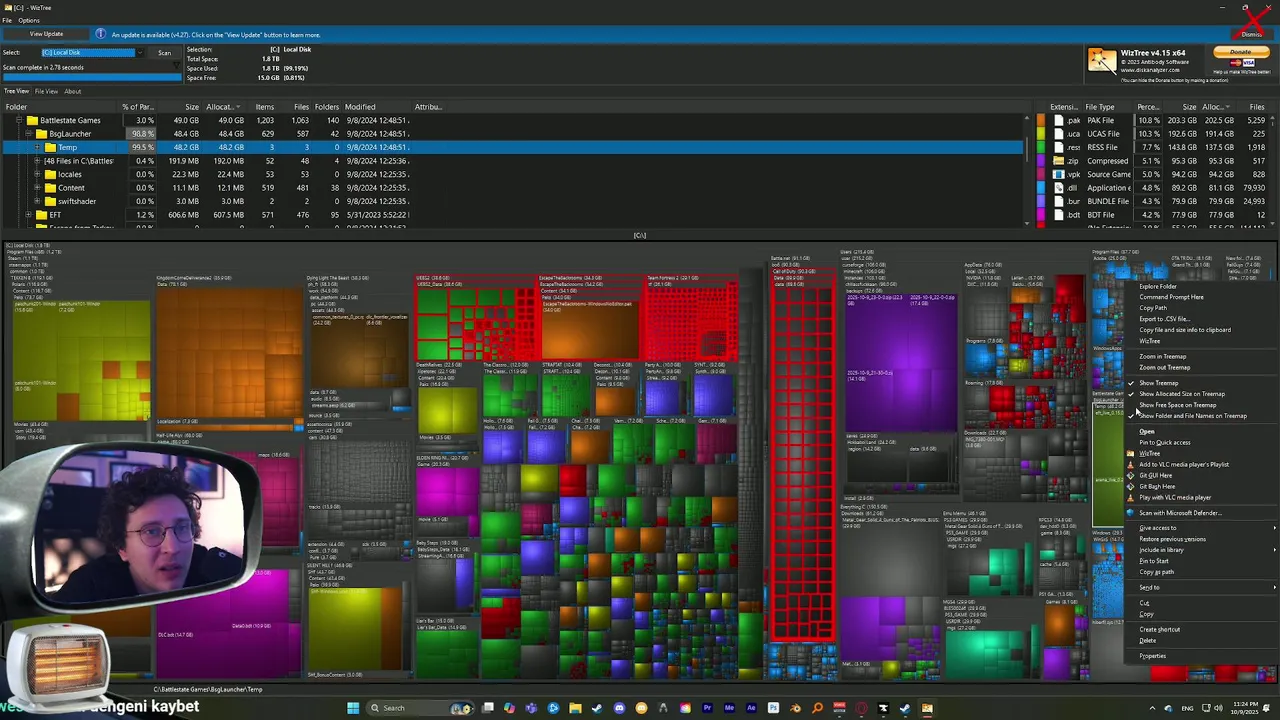
Task: Open After Effects from the taskbar
Action: coord(751,708)
